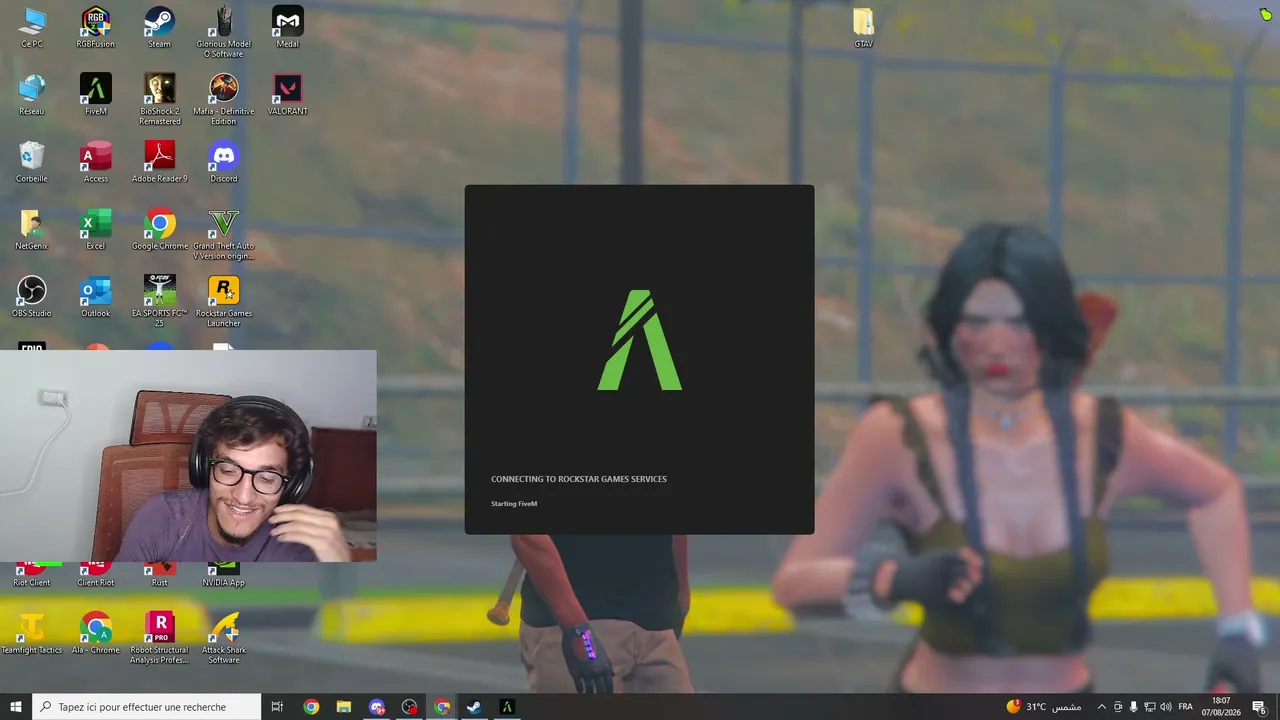Select the NVIDIA App desktop shortcut
Image resolution: width=1280 pixels, height=720 pixels.
click(224, 575)
